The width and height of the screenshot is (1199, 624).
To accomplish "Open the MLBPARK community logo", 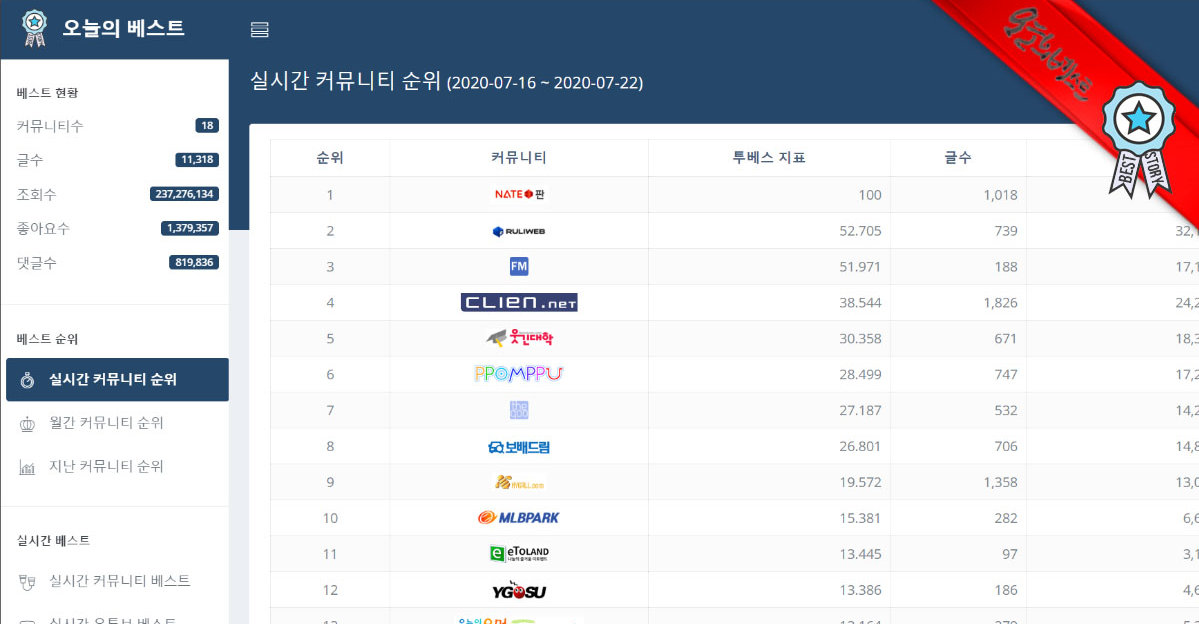I will pos(519,518).
